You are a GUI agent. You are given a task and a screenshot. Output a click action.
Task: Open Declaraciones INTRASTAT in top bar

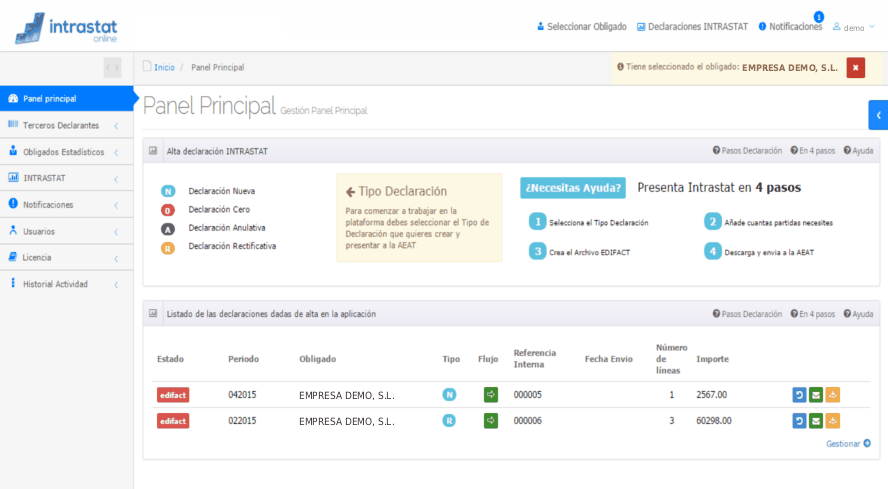(x=692, y=27)
